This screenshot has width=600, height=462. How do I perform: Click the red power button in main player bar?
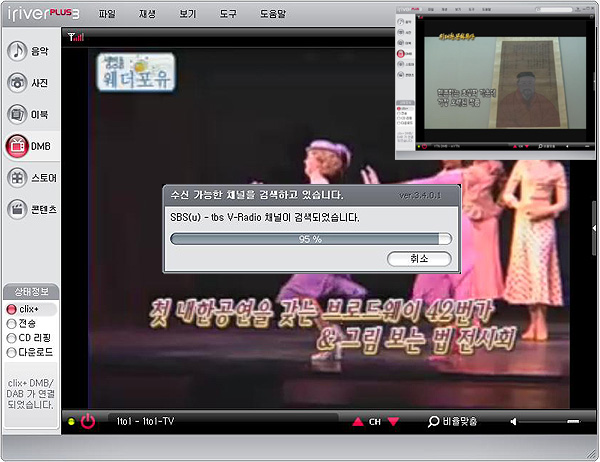coord(88,421)
